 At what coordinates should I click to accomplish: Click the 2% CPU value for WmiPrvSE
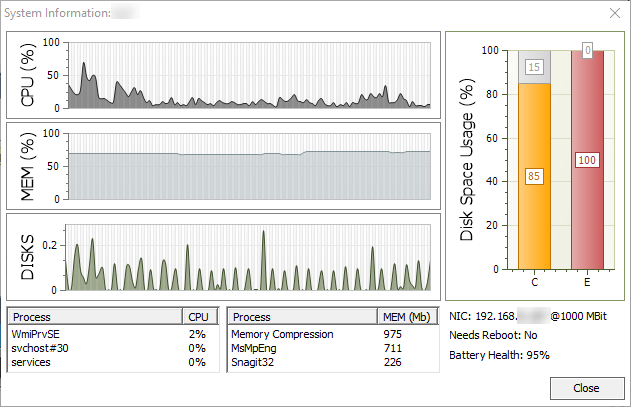197,334
